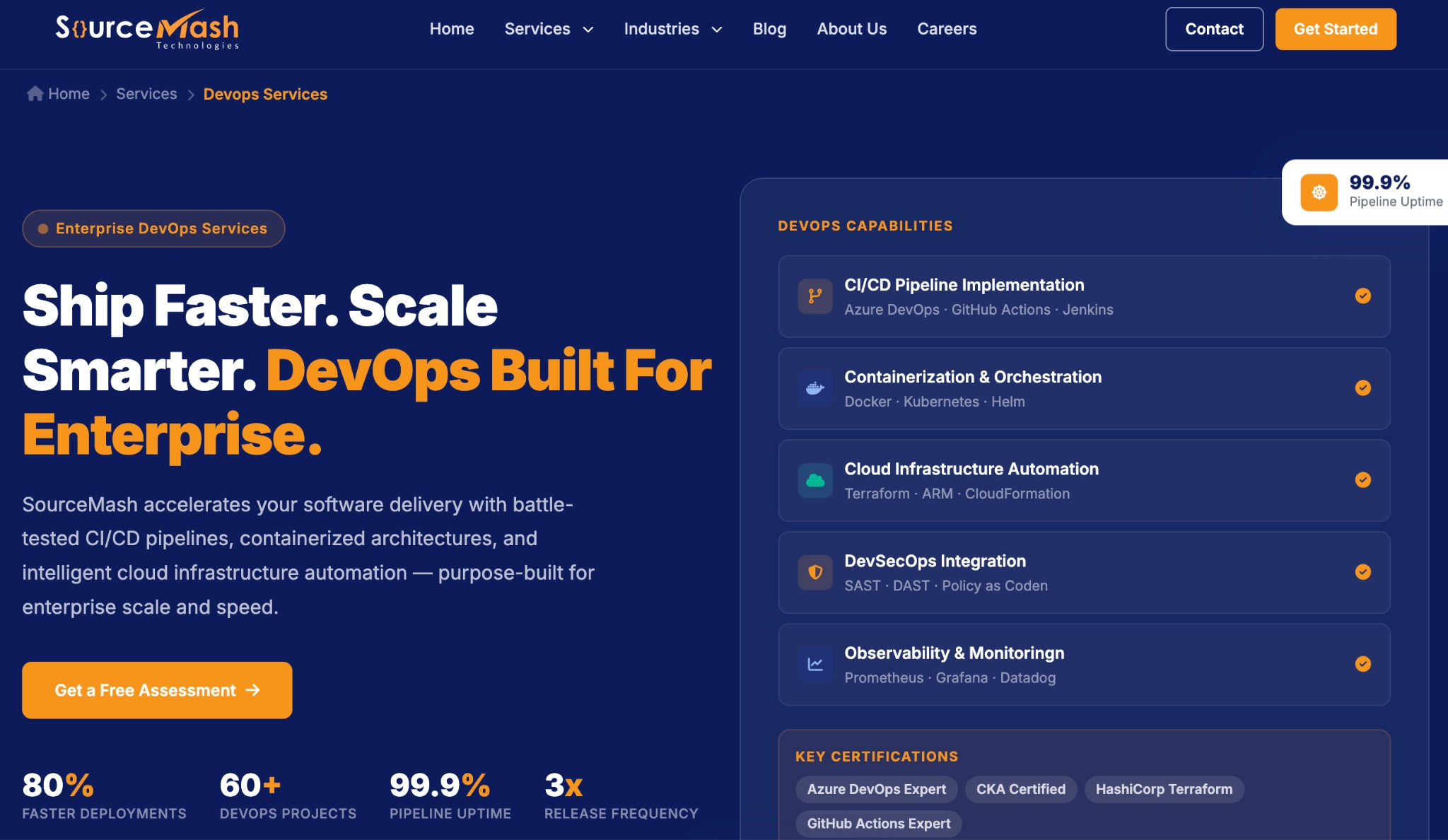1448x840 pixels.
Task: Click the HashiCorp Terraform tag
Action: point(1164,789)
